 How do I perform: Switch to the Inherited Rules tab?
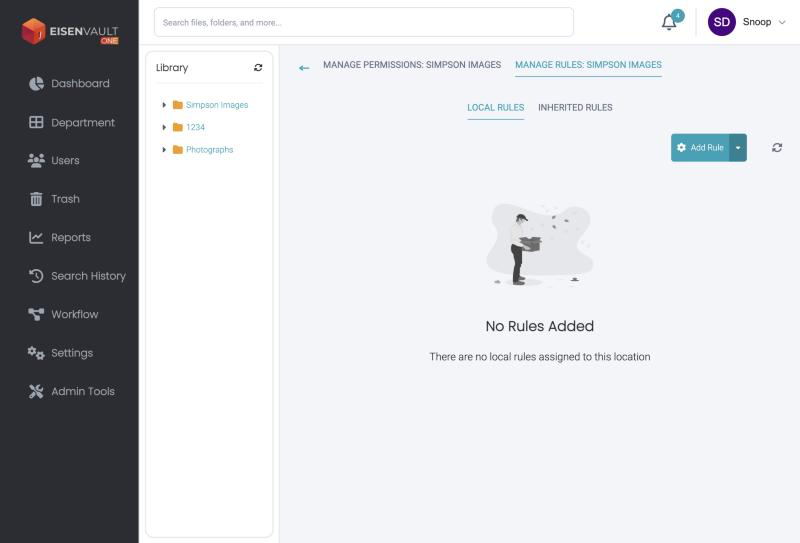(x=575, y=108)
